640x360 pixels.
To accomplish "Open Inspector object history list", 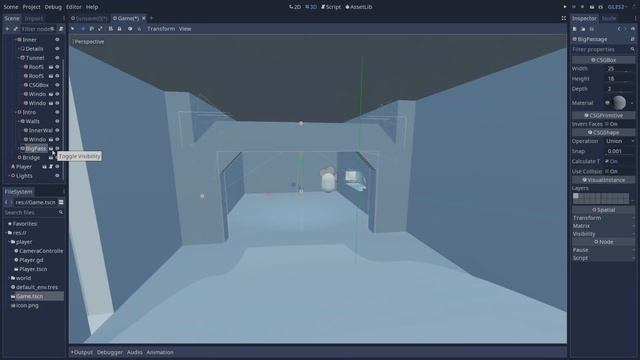I will point(633,29).
